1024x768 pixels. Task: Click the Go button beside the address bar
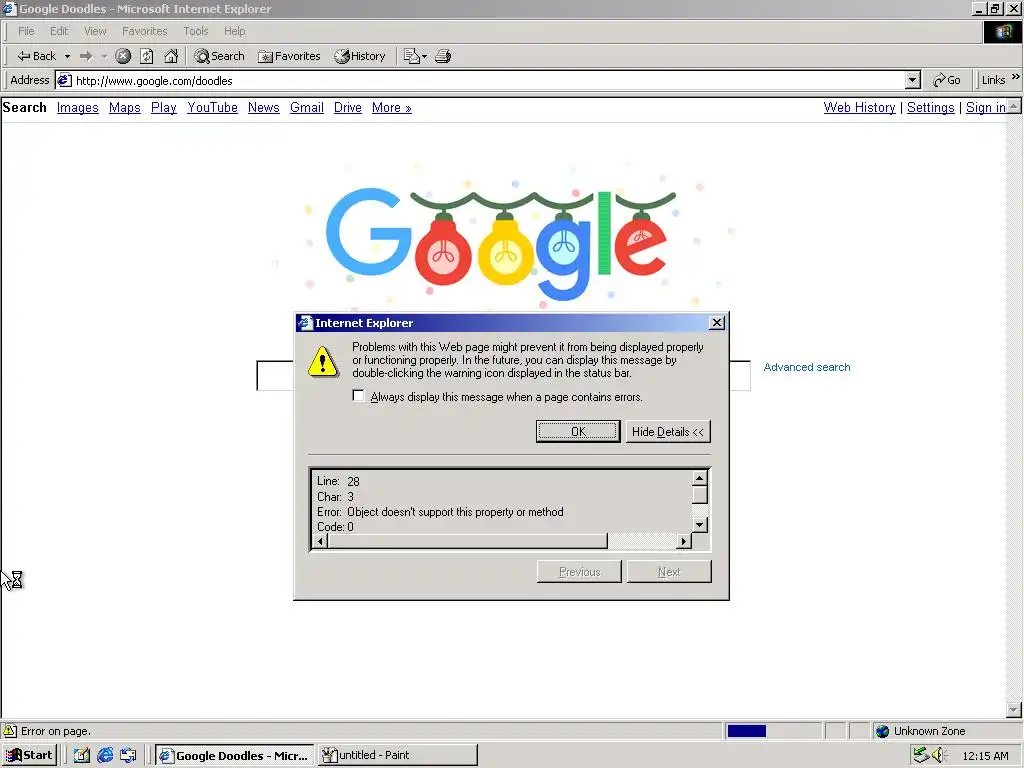click(947, 80)
